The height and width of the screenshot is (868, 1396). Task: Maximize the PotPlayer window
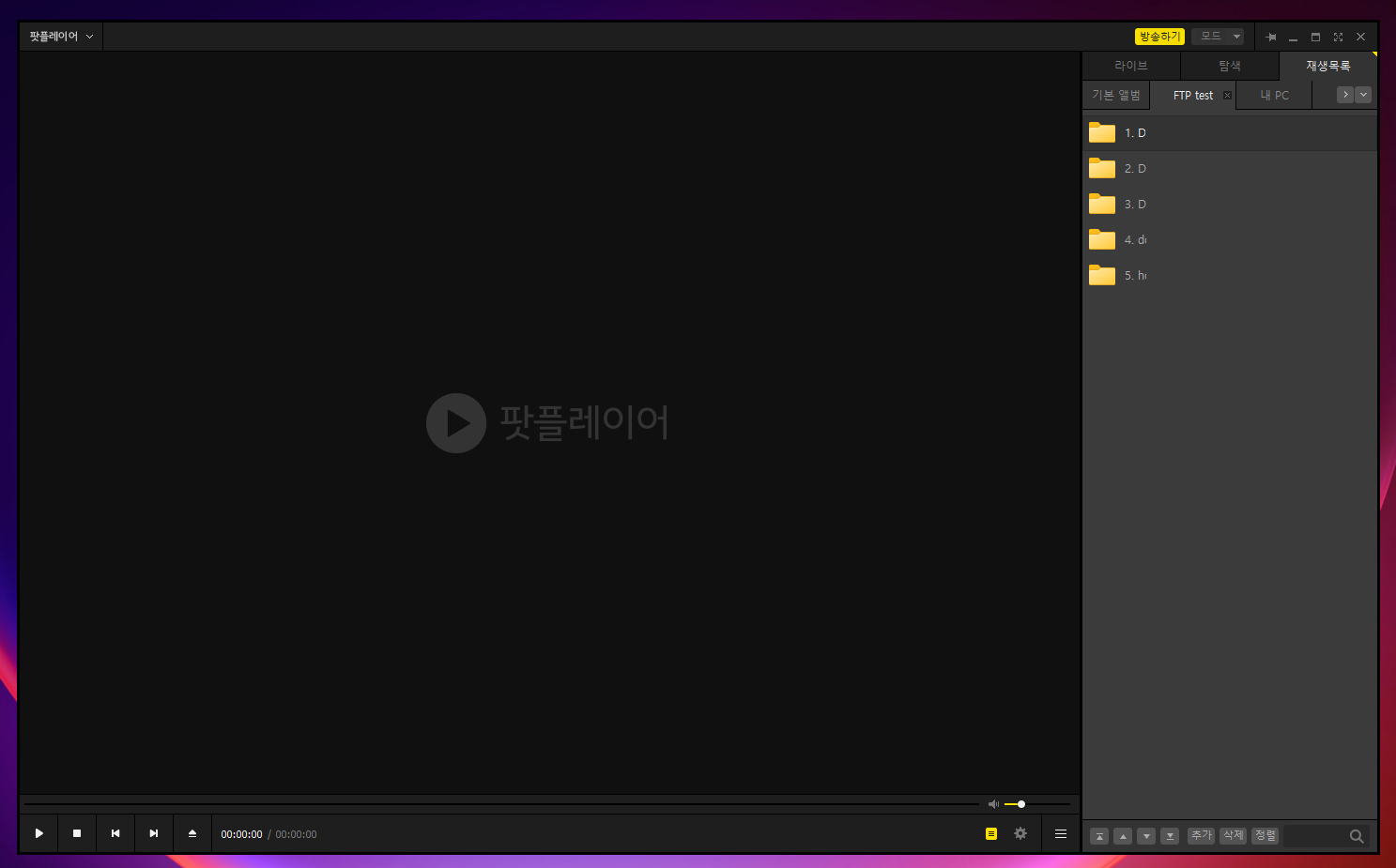[1315, 37]
